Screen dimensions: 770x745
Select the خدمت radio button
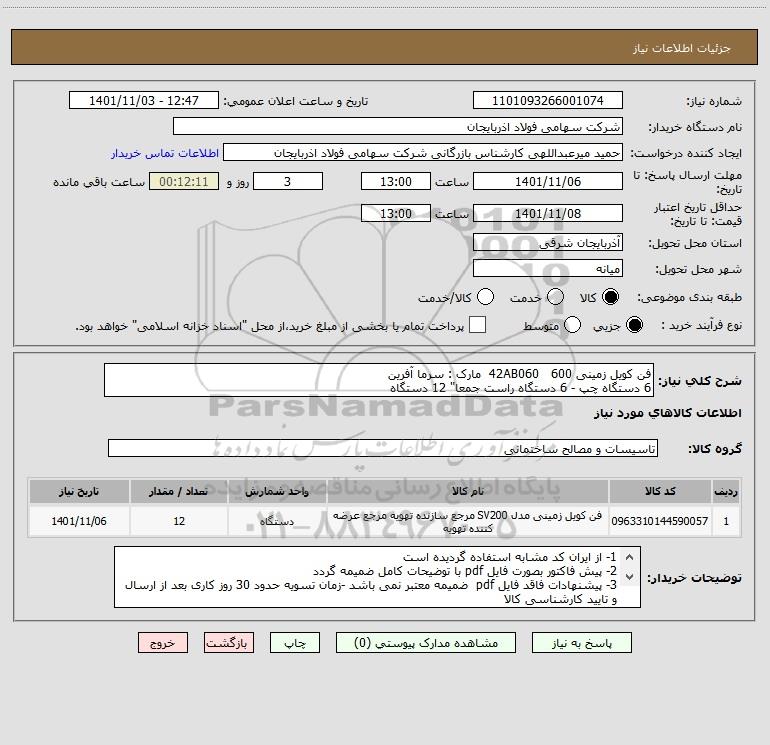click(x=555, y=297)
